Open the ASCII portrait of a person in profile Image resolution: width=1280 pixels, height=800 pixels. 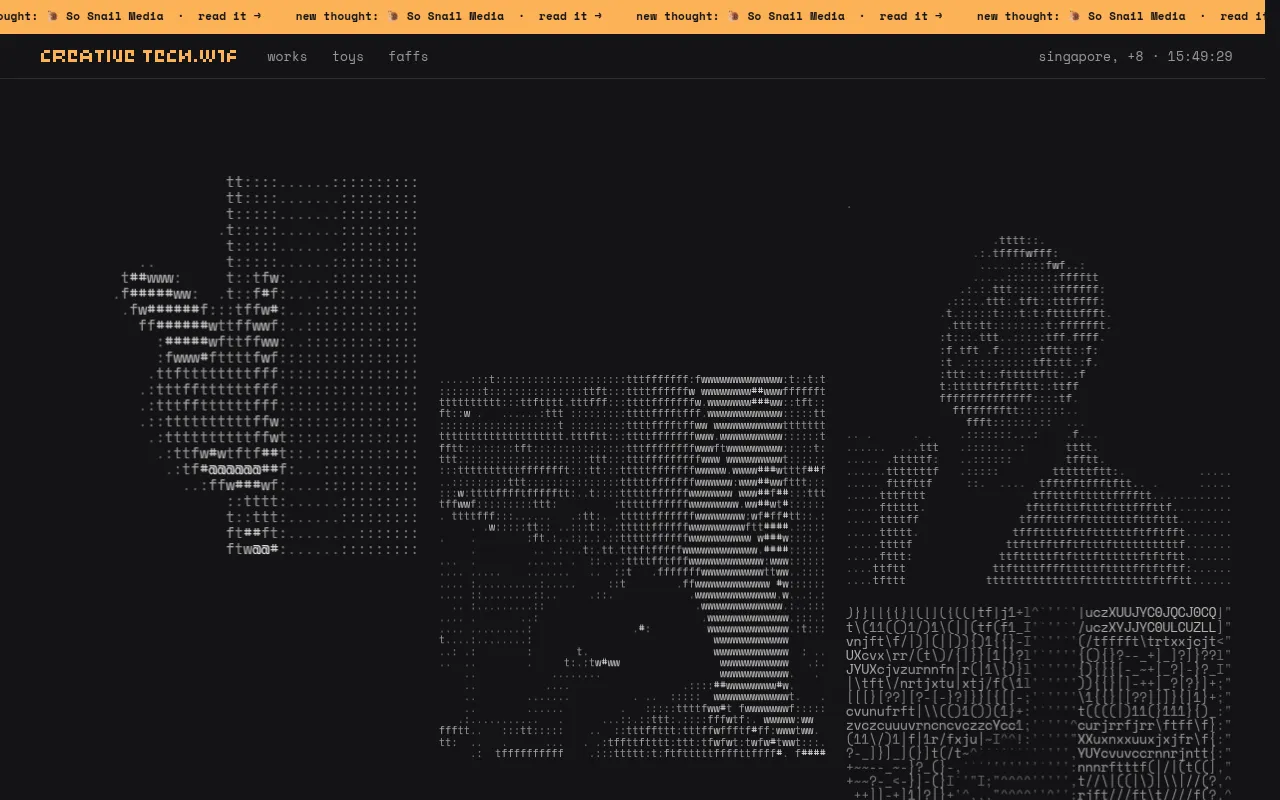[x=1039, y=393]
